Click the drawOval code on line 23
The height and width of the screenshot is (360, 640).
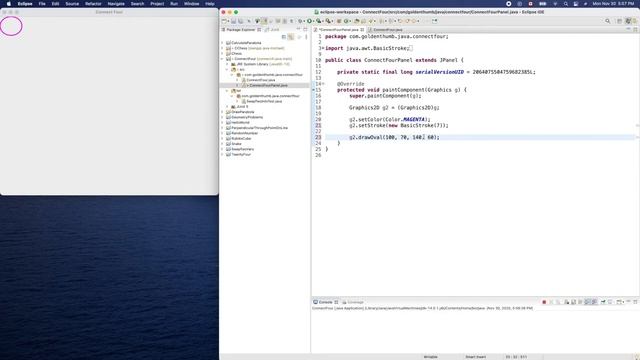click(394, 138)
